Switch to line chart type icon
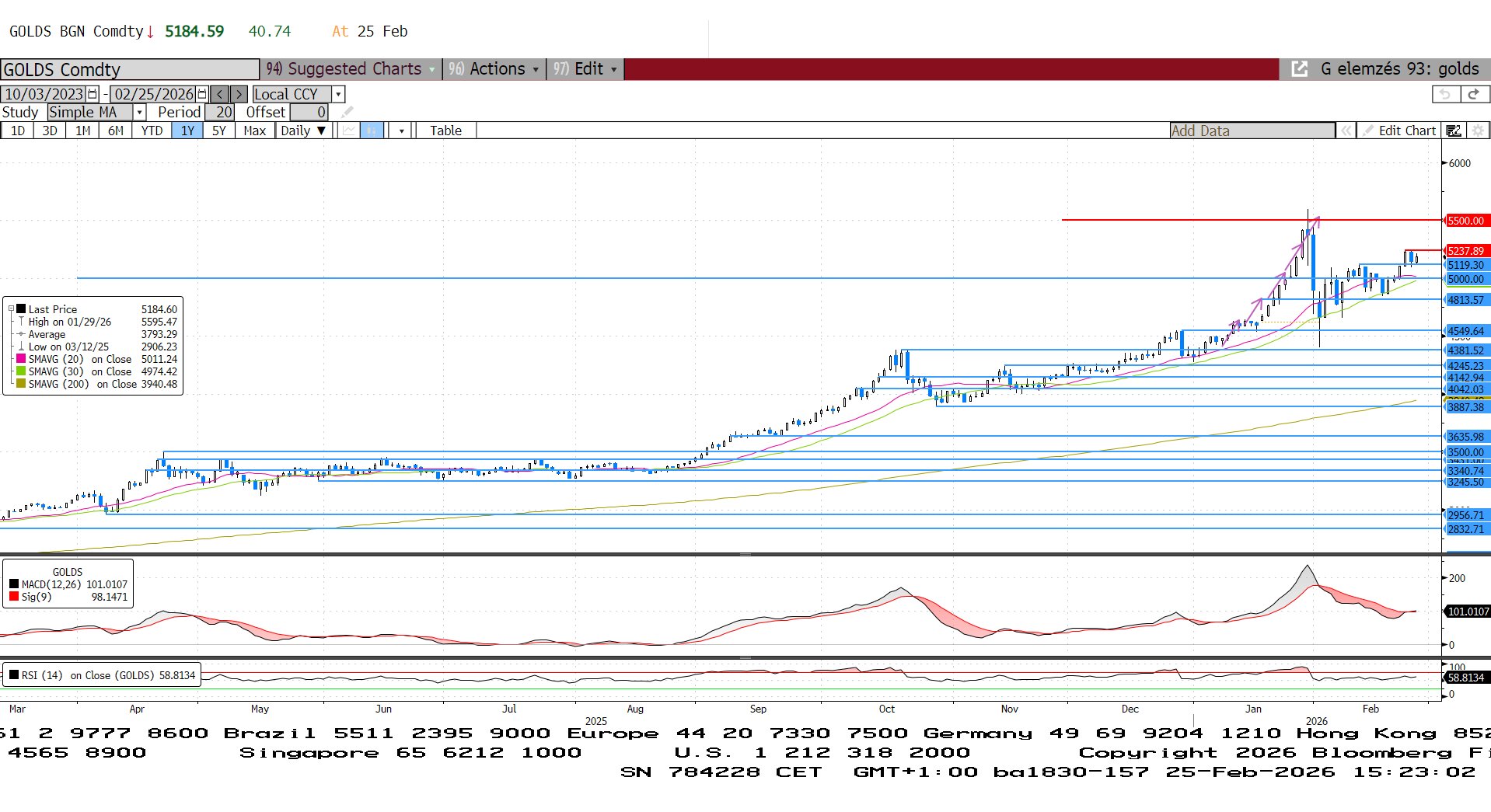This screenshot has height=812, width=1491. [349, 131]
